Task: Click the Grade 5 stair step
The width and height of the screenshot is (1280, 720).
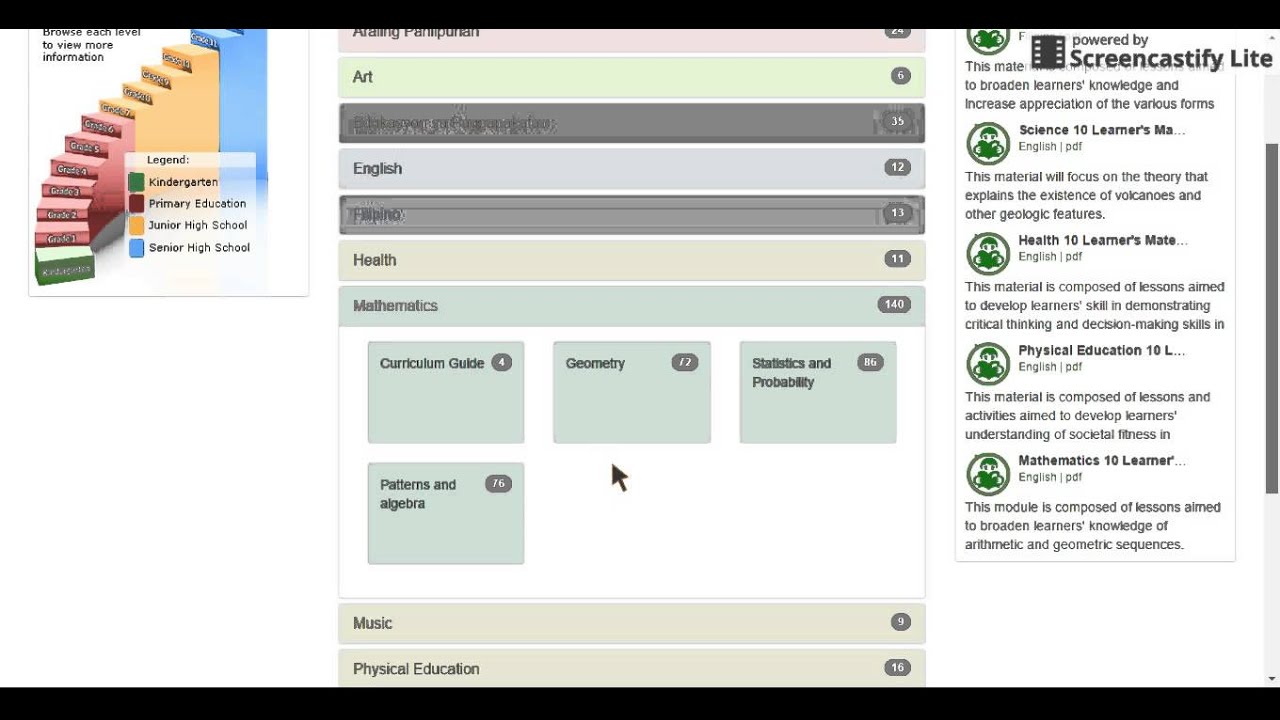Action: click(85, 147)
